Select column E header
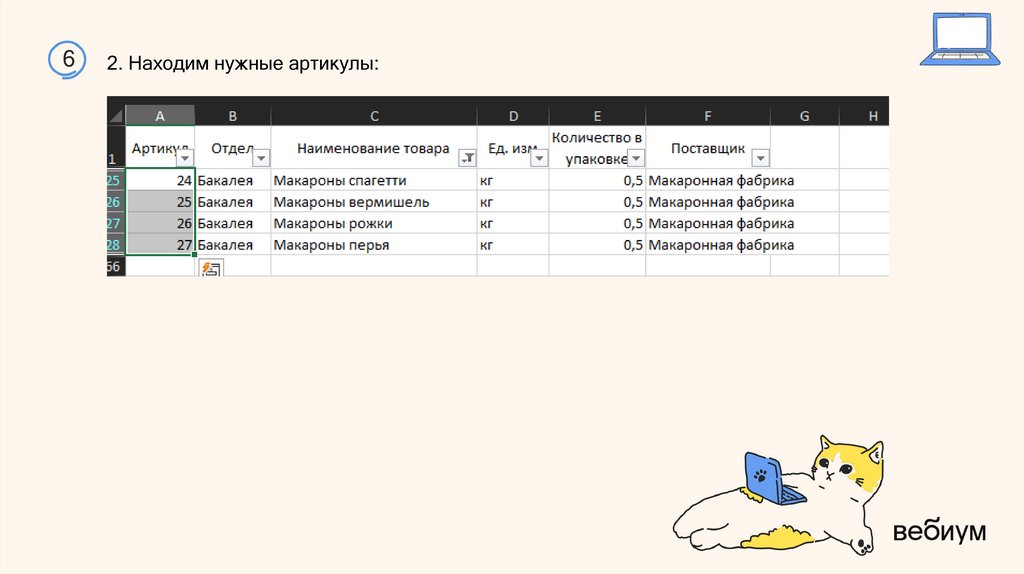 click(x=597, y=116)
